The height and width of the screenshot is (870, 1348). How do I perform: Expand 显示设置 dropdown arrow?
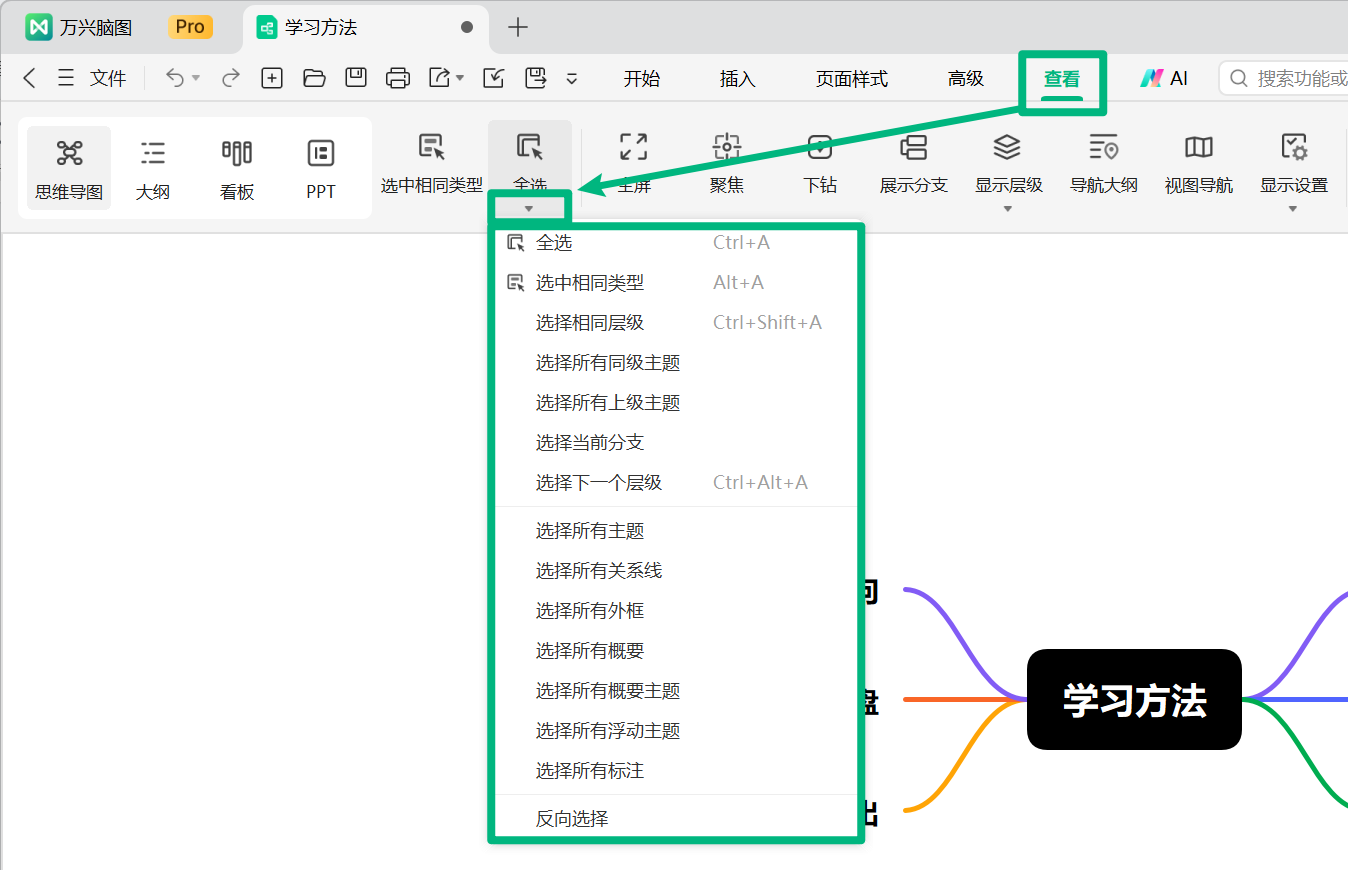click(x=1293, y=209)
